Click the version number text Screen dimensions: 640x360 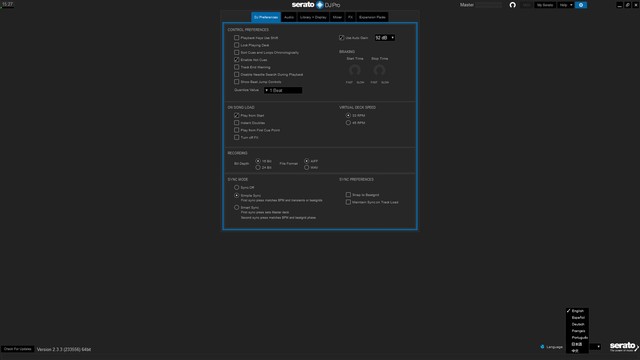[64, 349]
